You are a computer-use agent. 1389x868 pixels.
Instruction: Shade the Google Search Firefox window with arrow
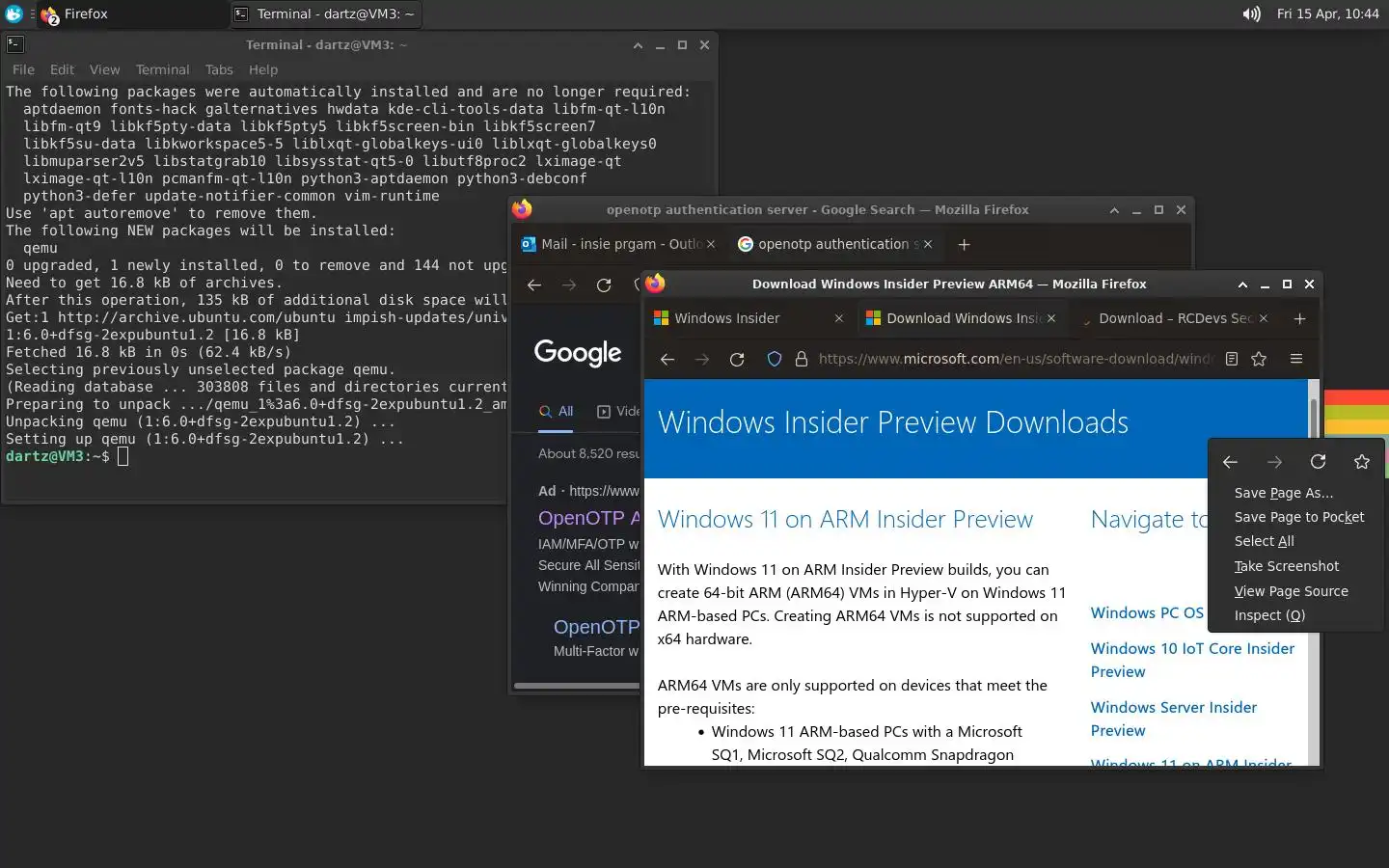pos(1114,209)
